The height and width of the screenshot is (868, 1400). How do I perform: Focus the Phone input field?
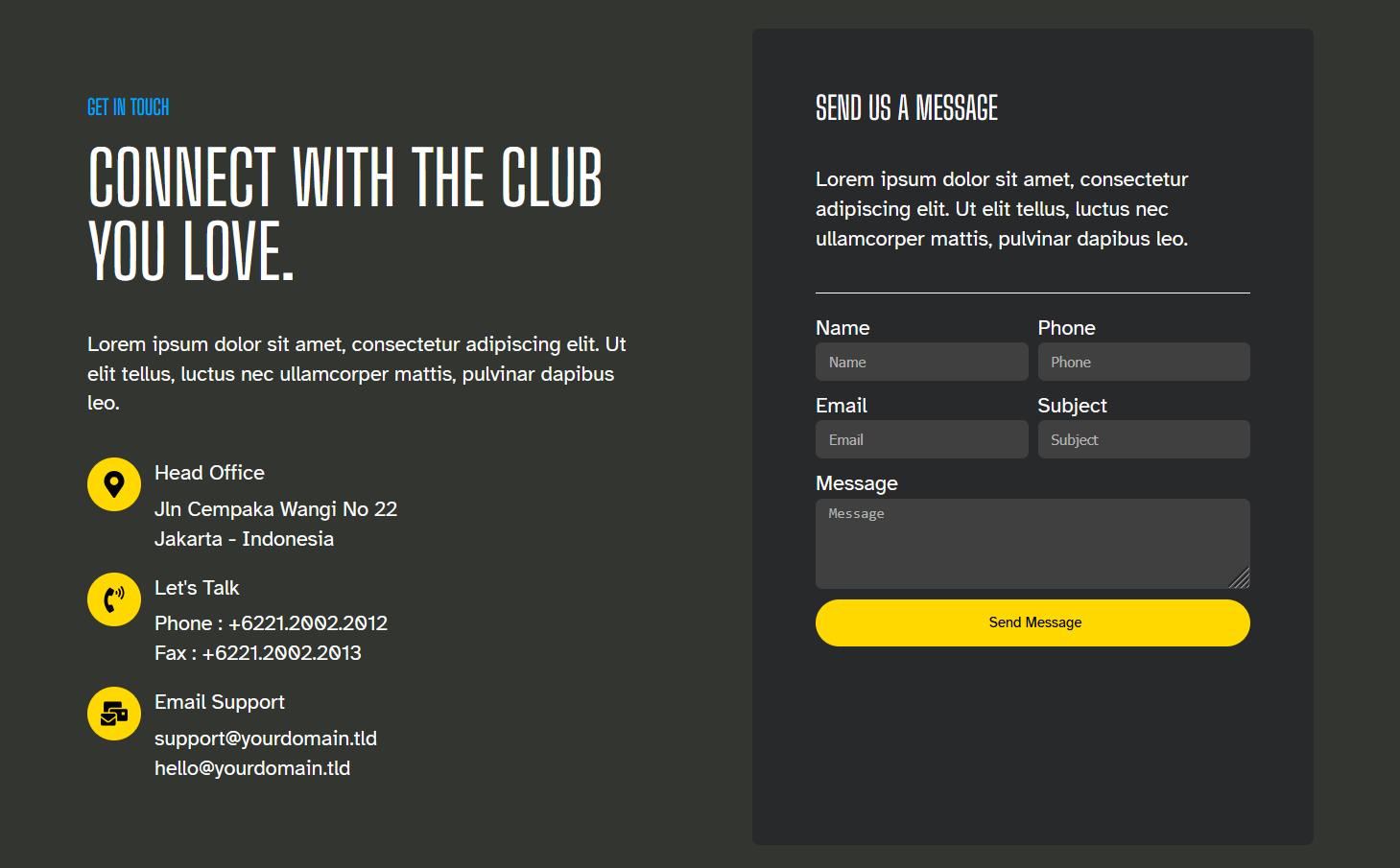1143,363
